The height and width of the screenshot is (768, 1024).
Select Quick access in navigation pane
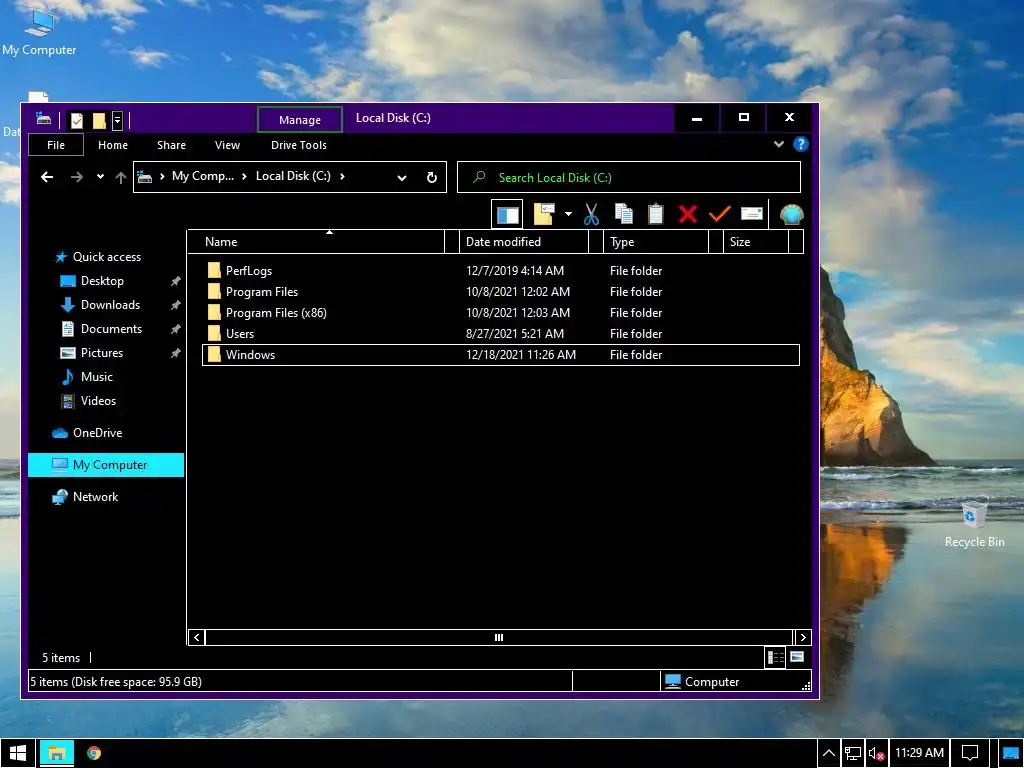coord(106,257)
